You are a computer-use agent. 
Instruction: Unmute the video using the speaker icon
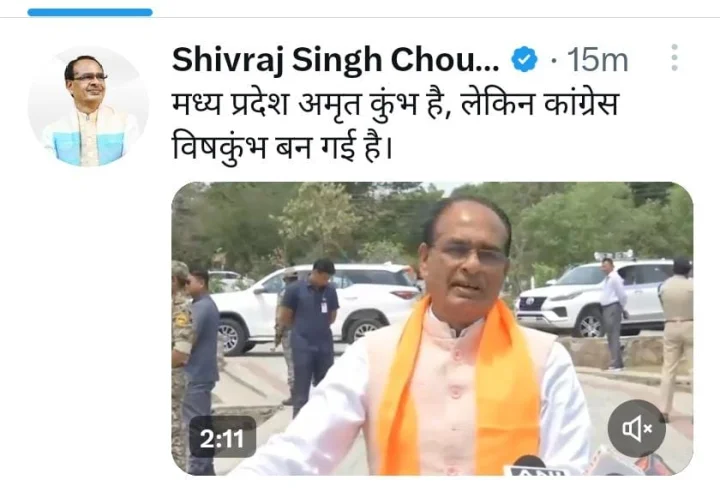636,428
